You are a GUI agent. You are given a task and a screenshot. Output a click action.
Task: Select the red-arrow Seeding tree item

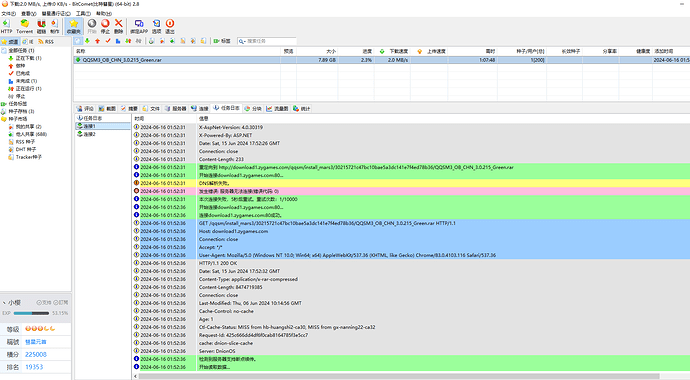(x=17, y=66)
